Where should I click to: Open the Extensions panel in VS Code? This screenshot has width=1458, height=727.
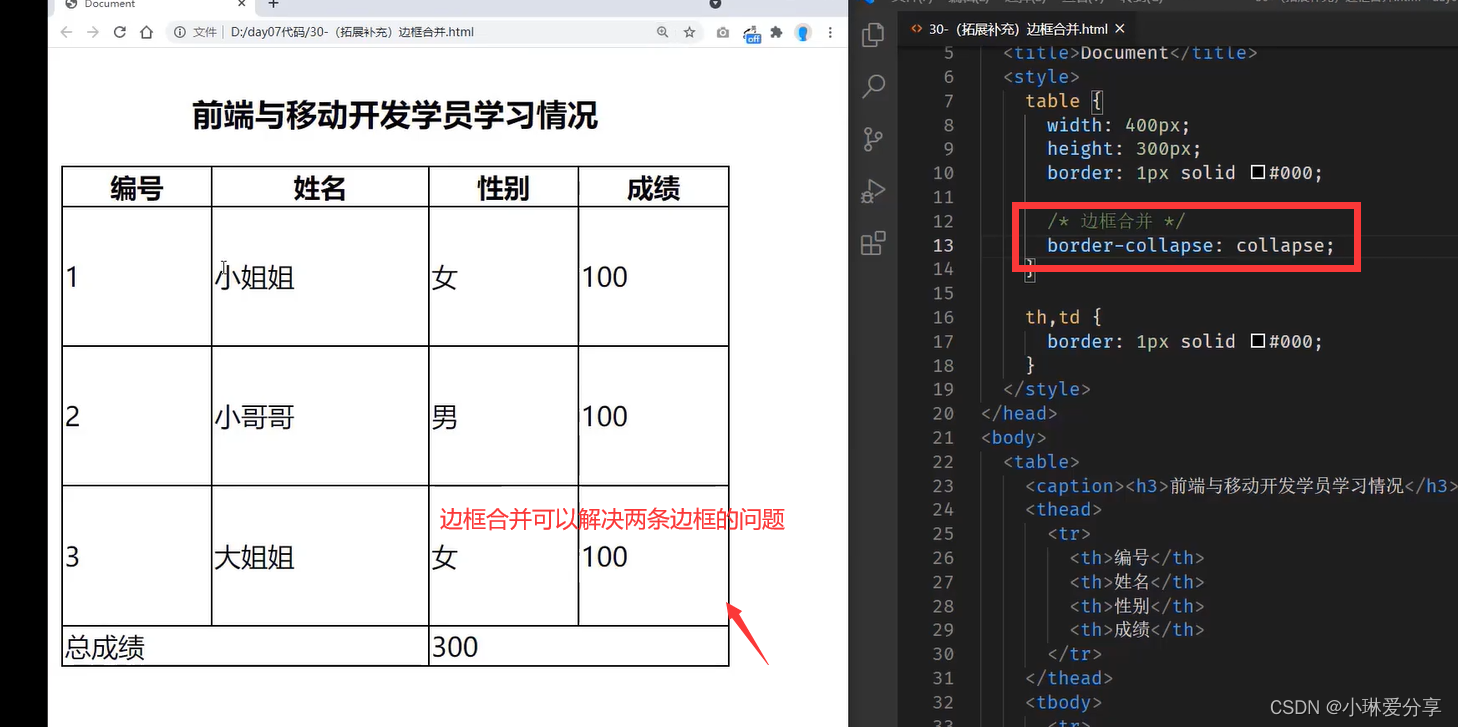pyautogui.click(x=873, y=243)
